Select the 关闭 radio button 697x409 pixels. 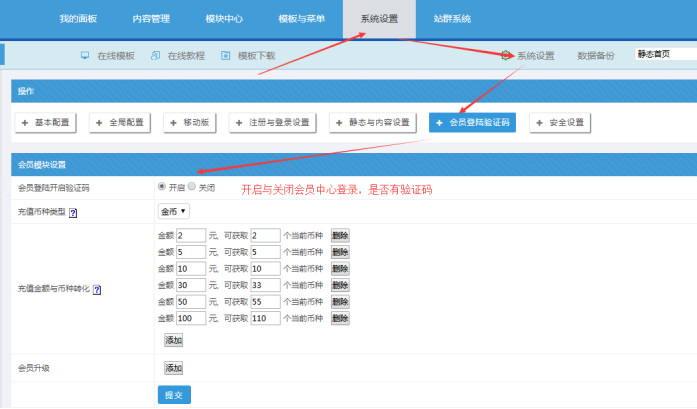(x=193, y=186)
